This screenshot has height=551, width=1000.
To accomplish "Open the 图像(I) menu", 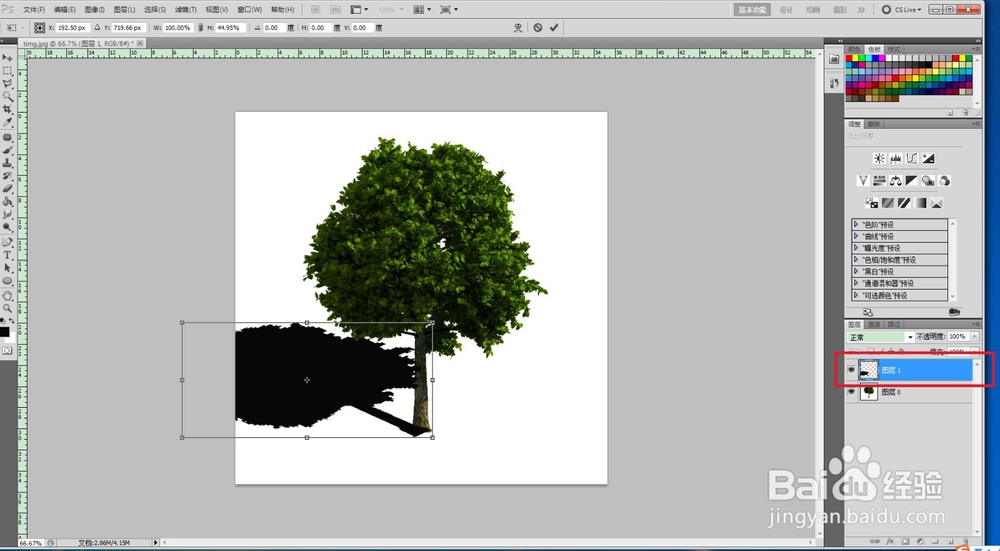I will tap(95, 9).
